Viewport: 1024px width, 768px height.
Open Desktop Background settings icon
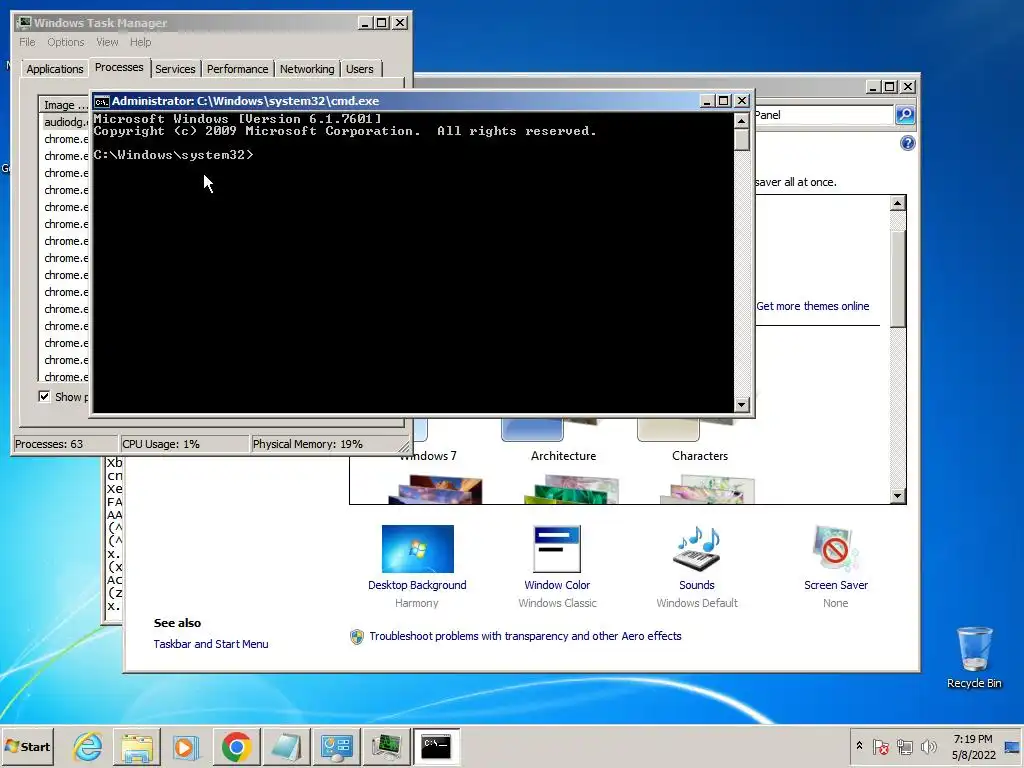tap(418, 549)
